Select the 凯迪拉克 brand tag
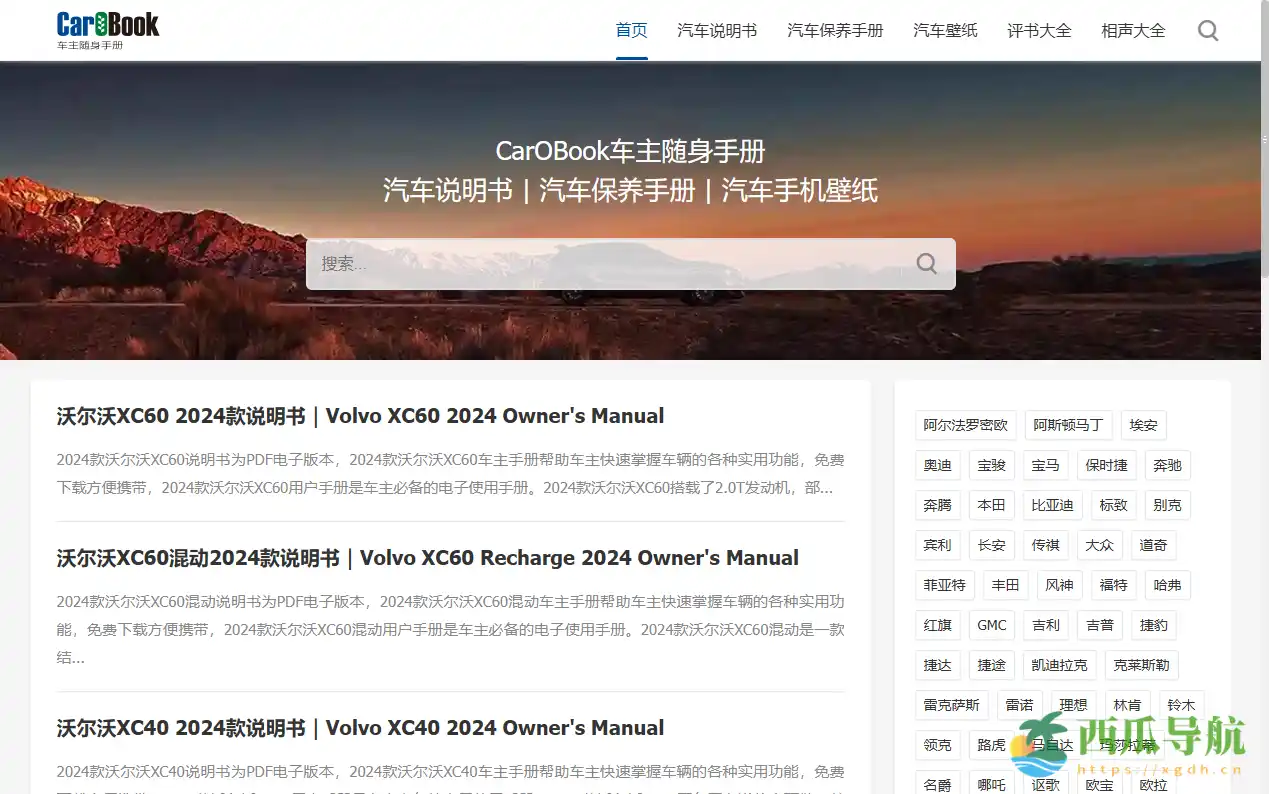The width and height of the screenshot is (1269, 794). coord(1060,665)
